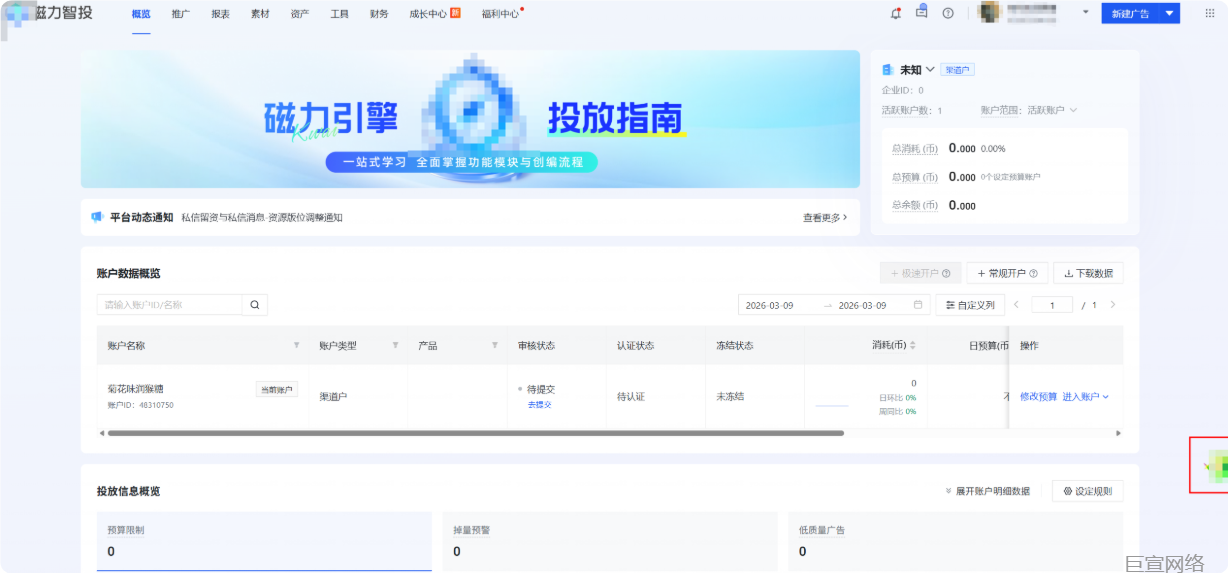This screenshot has height=573, width=1228.
Task: Click the enterprise building icon beside 未知
Action: pyautogui.click(x=887, y=70)
